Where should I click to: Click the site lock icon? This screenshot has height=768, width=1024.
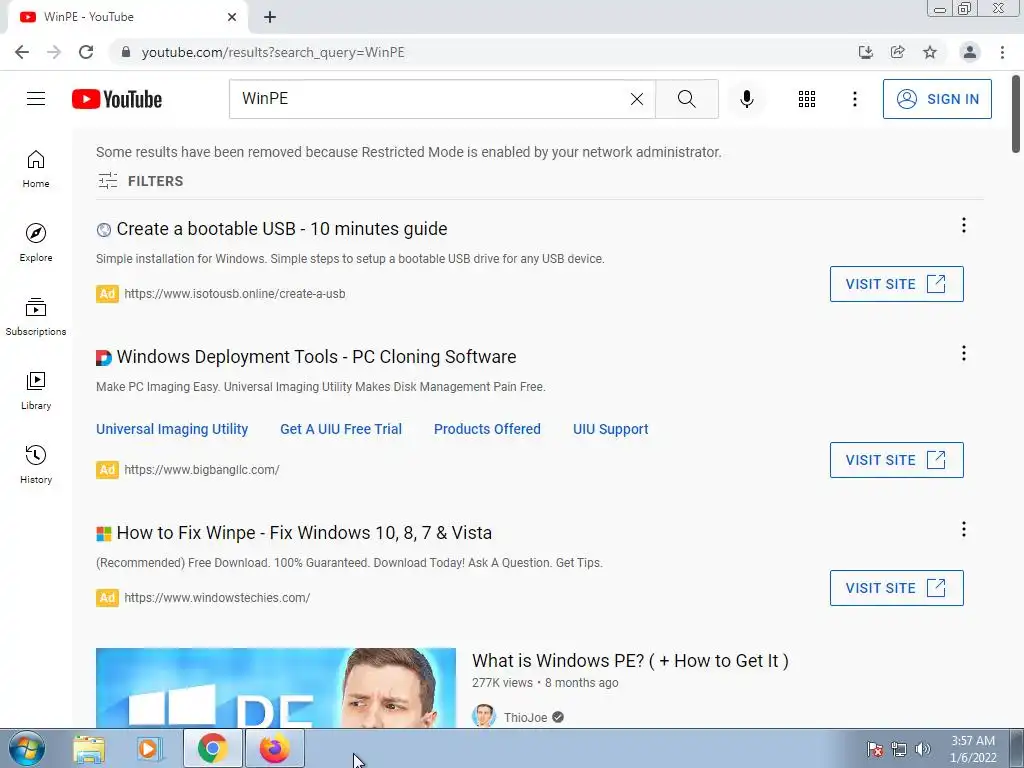pos(126,52)
